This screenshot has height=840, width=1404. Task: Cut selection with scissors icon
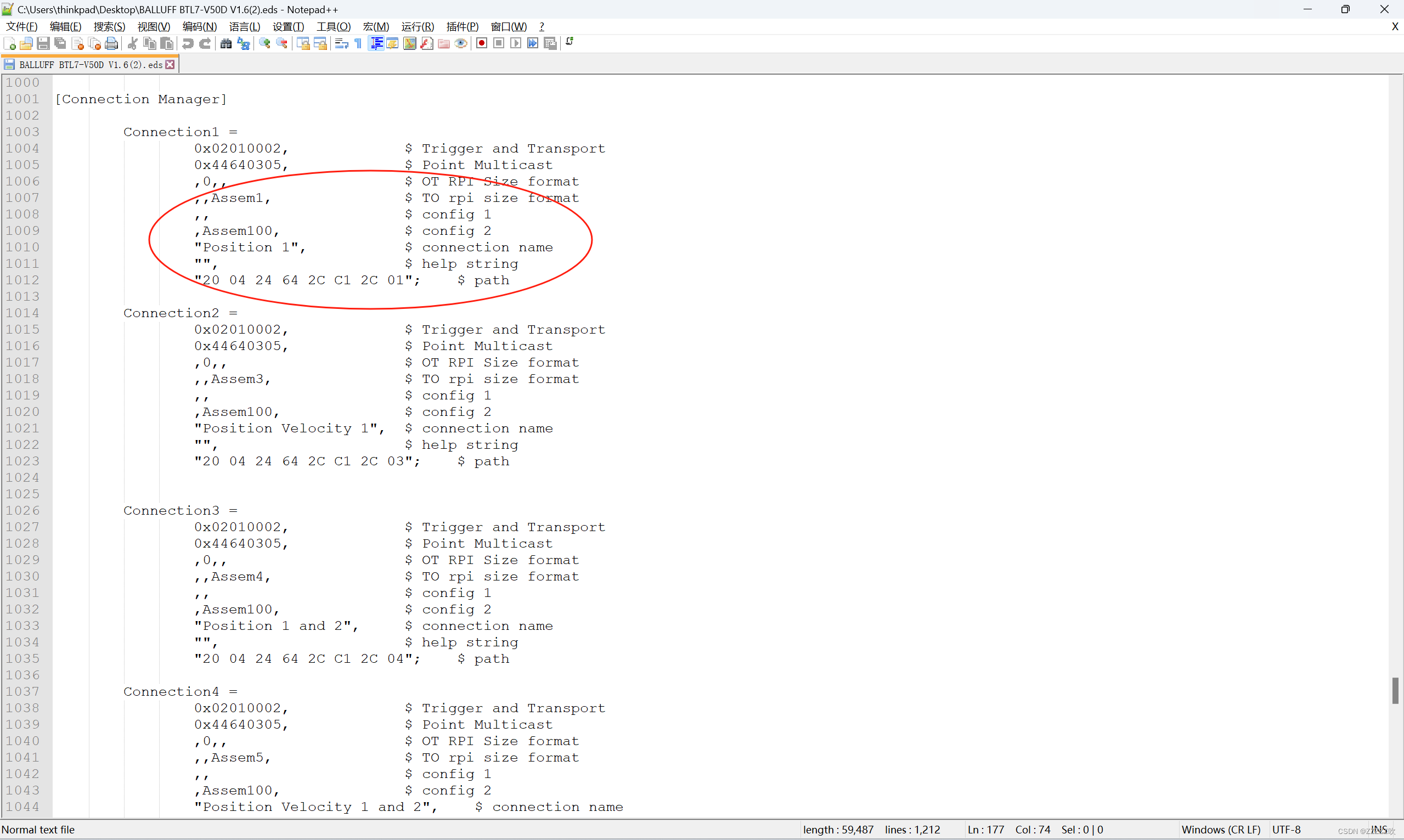click(133, 43)
